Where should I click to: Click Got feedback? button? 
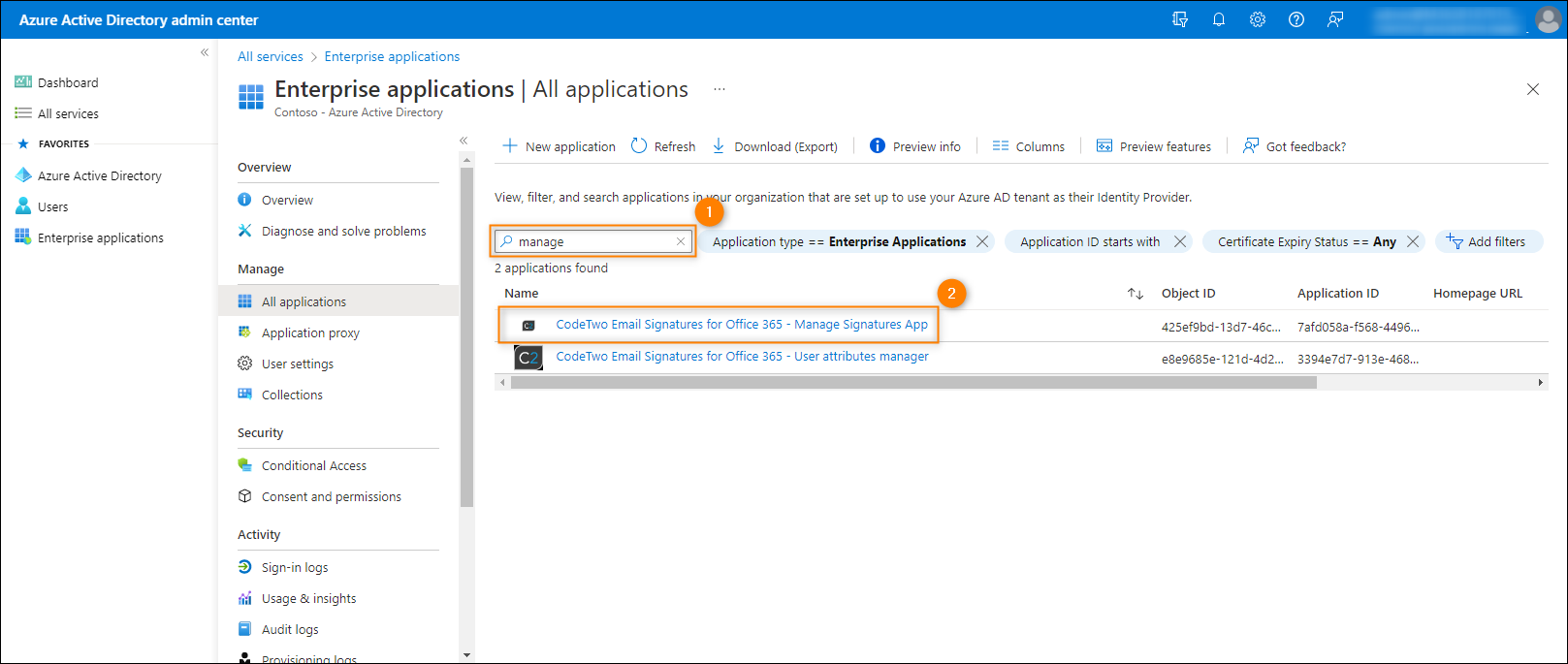[x=1295, y=146]
